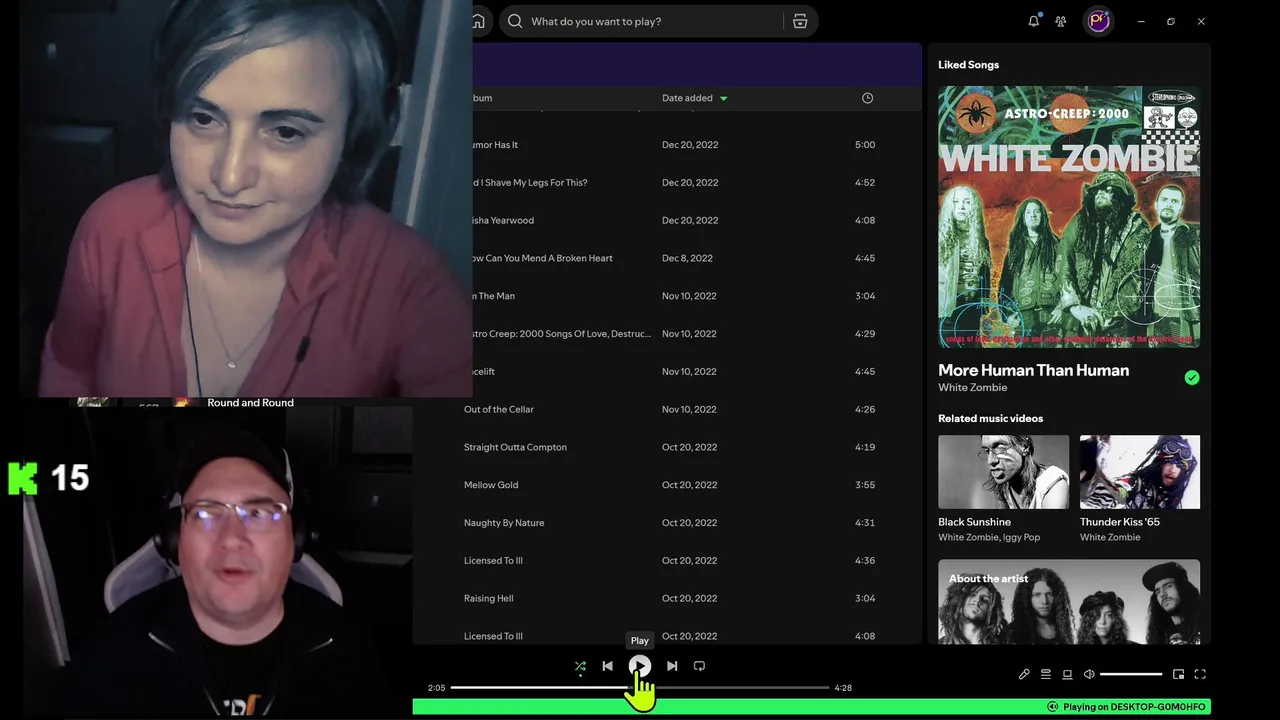Open the Connect to a device icon
Screen dimensions: 1280x720
point(1067,674)
